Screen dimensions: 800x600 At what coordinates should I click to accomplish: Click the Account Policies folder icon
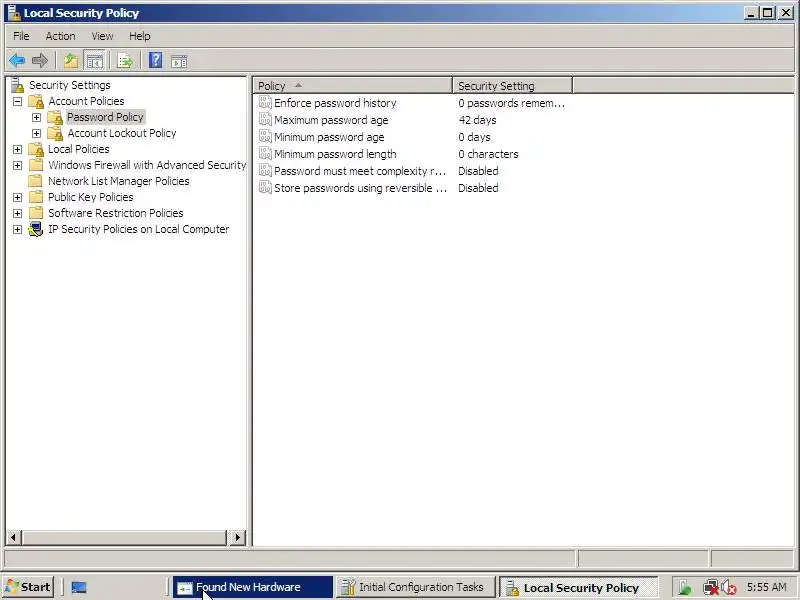coord(36,101)
